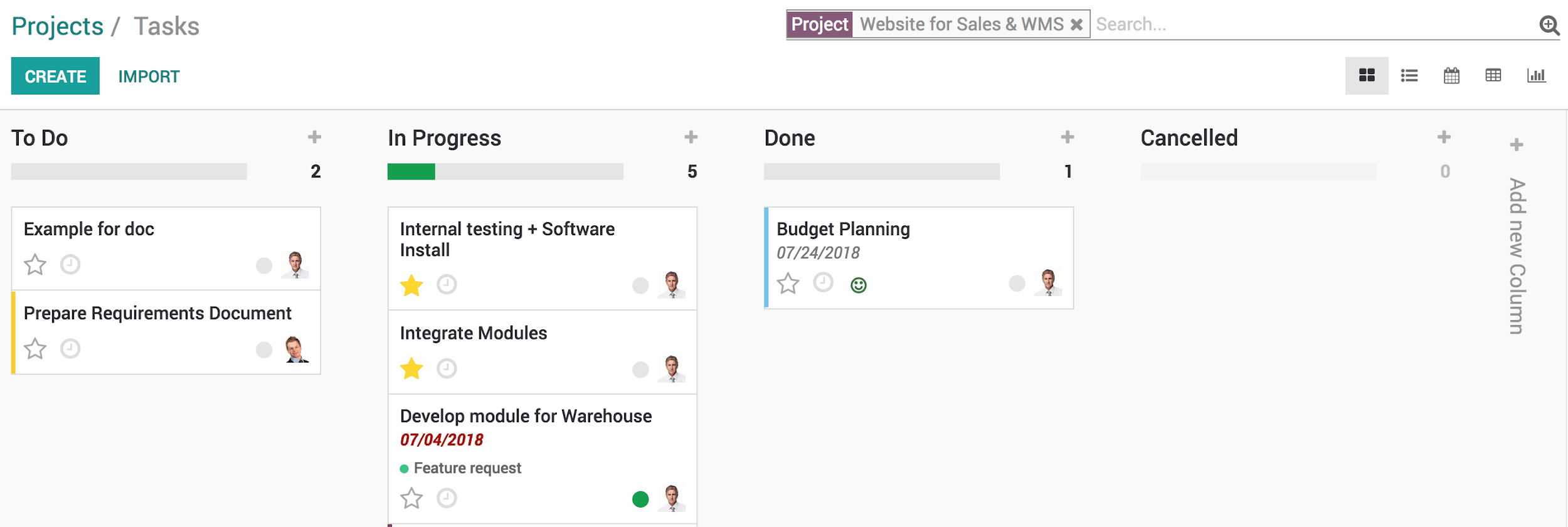Screen dimensions: 1568x527
Task: Click green status dot on Develop module task
Action: click(x=640, y=499)
